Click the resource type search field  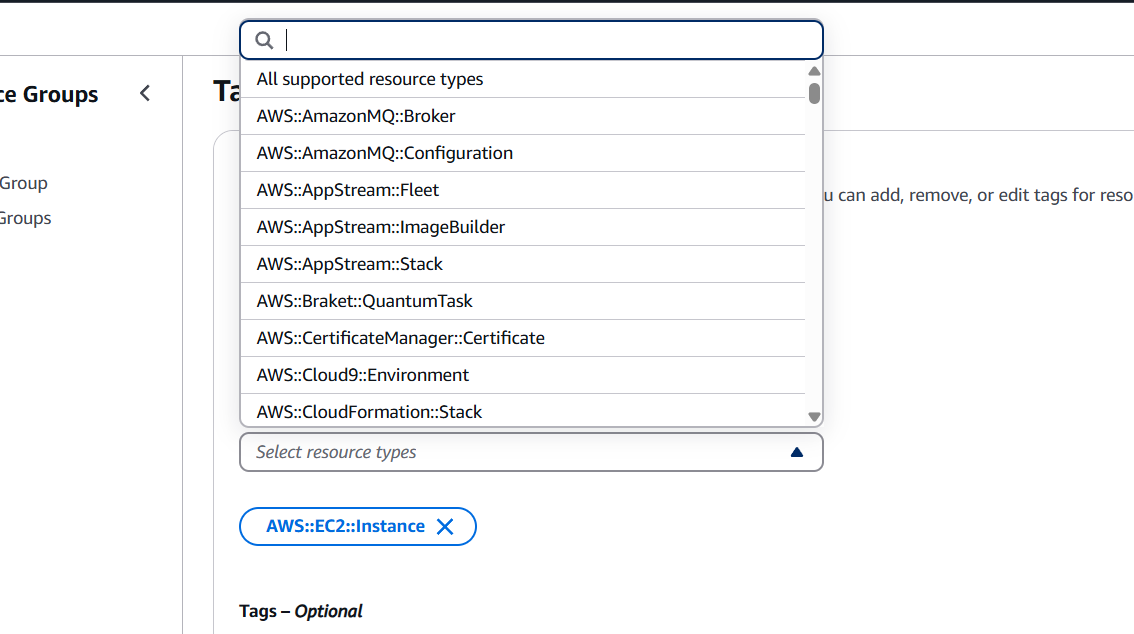click(531, 40)
